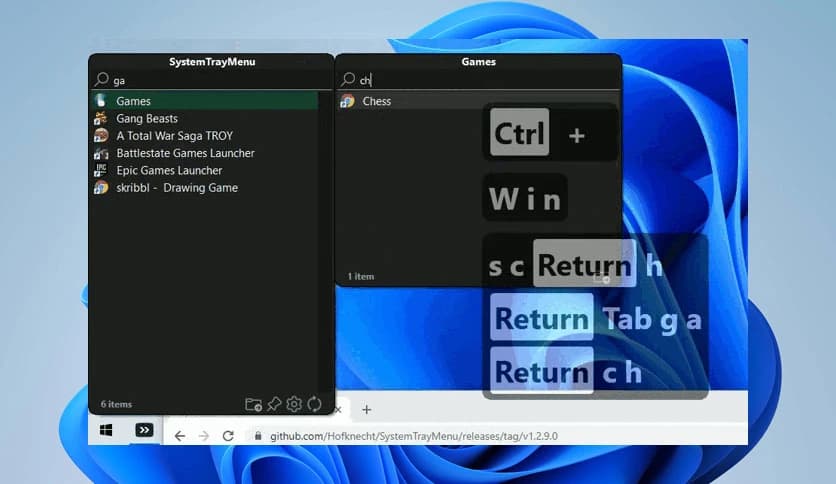Click the SystemTrayMenu search magnifier icon
Screen dimensions: 836x484
point(101,79)
